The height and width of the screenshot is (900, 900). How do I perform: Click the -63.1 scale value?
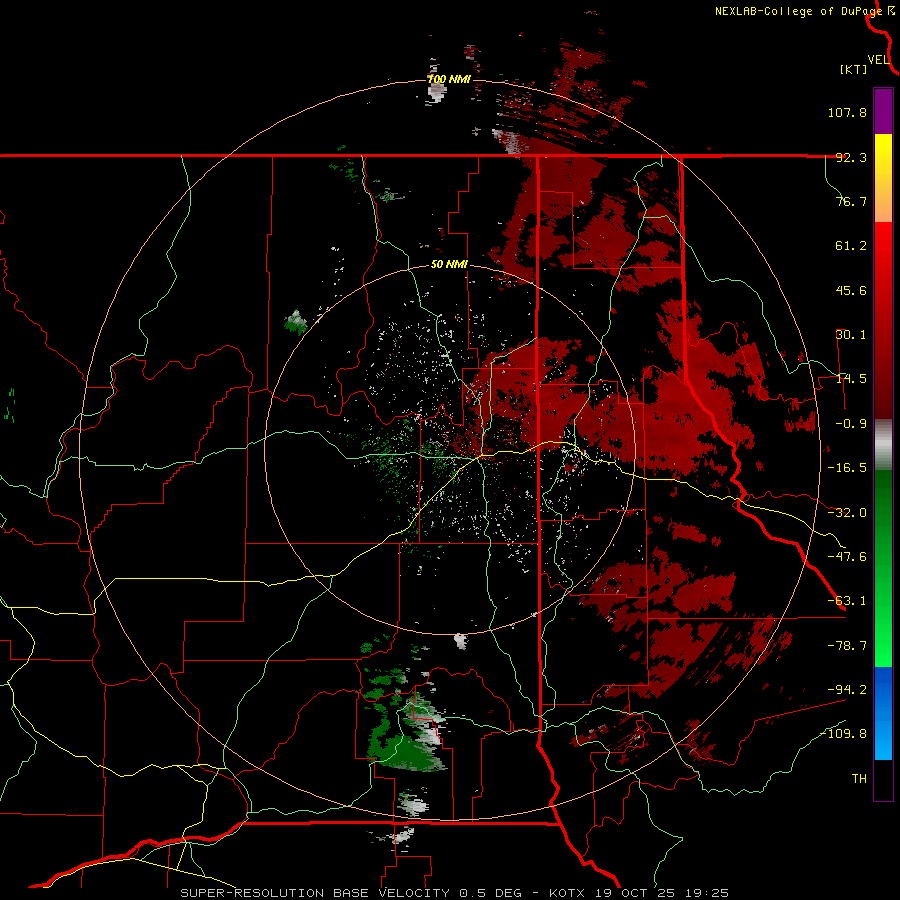(847, 601)
